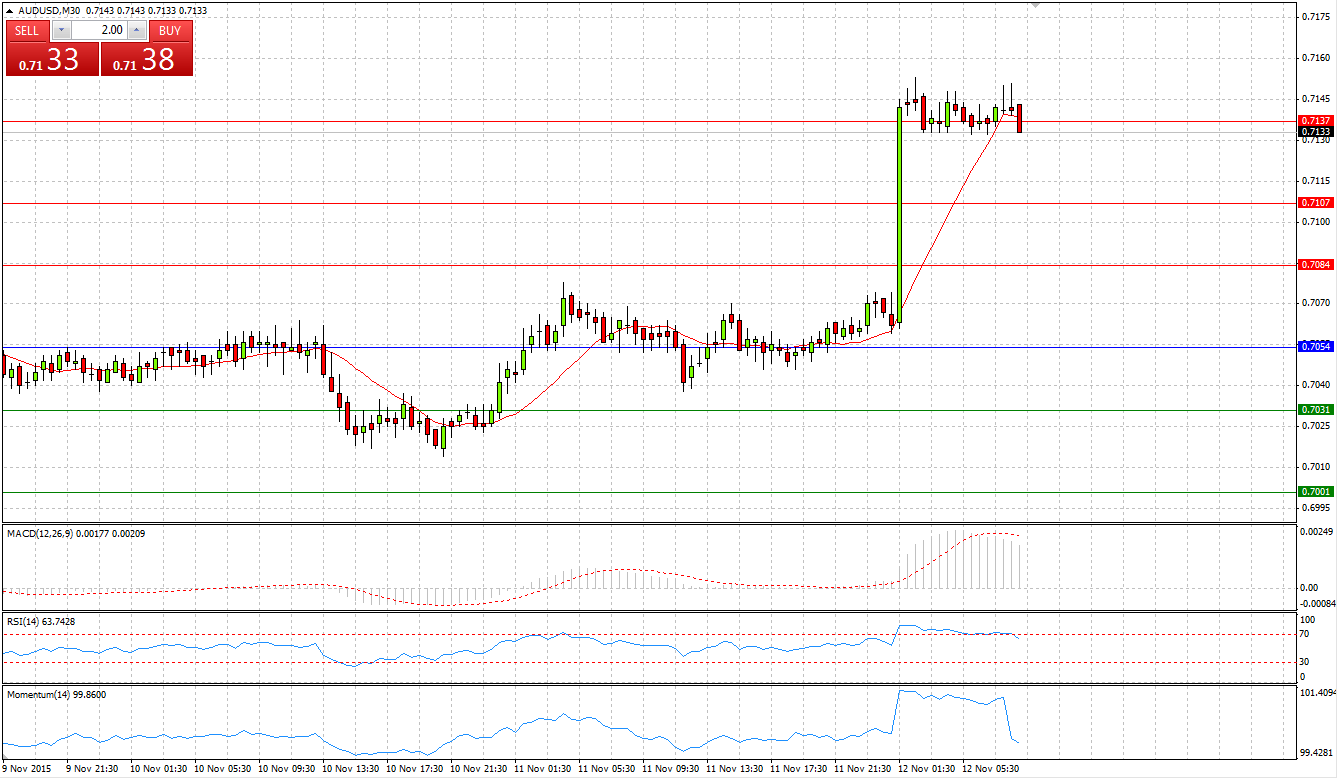Viewport: 1337px width, 779px height.
Task: Click the 0.7175 price axis value
Action: [1315, 17]
